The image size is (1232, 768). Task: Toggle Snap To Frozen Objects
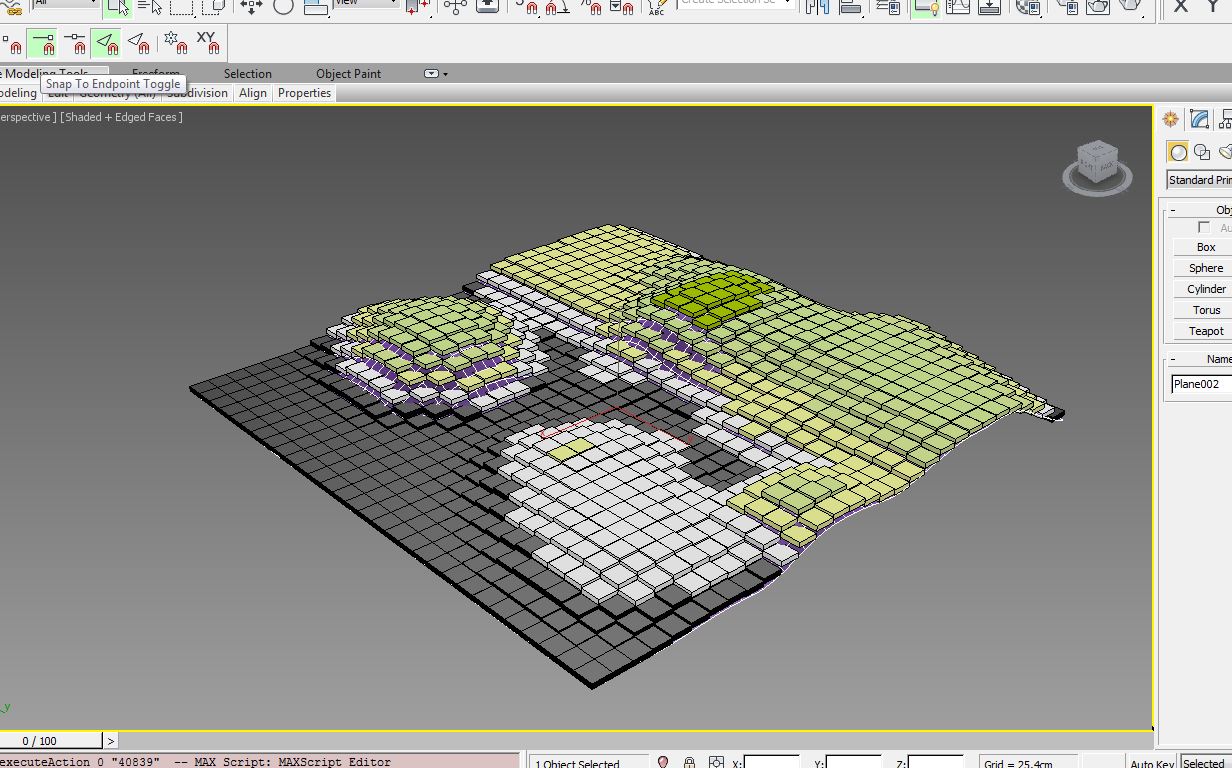tap(176, 44)
